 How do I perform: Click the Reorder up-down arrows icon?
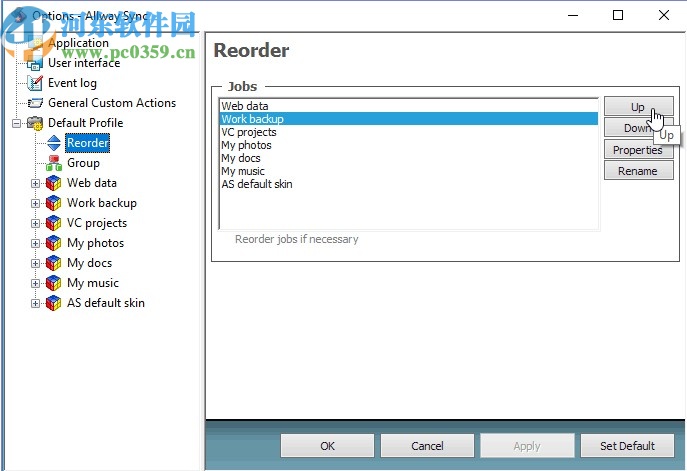point(54,143)
